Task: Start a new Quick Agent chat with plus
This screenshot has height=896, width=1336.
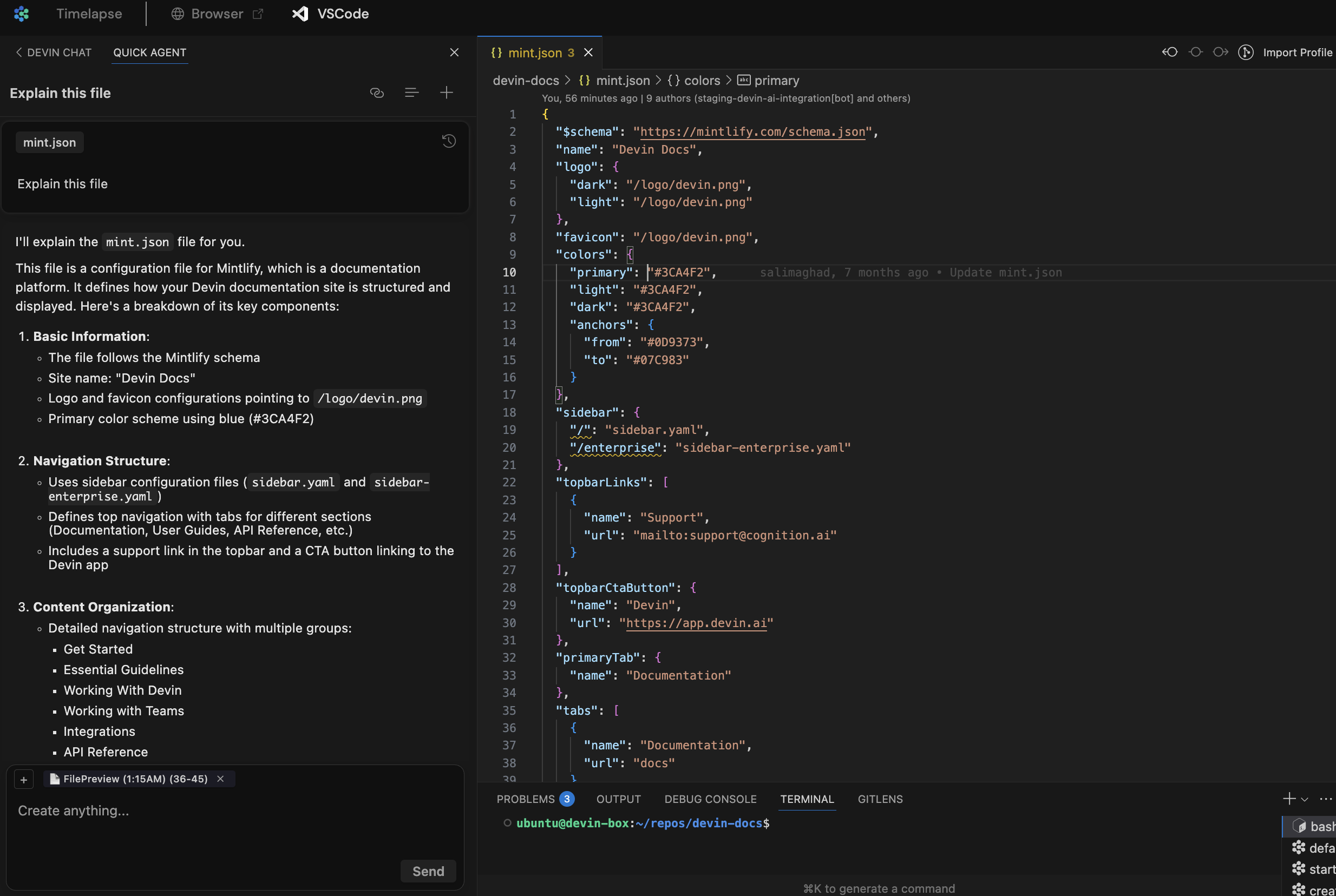Action: click(446, 93)
